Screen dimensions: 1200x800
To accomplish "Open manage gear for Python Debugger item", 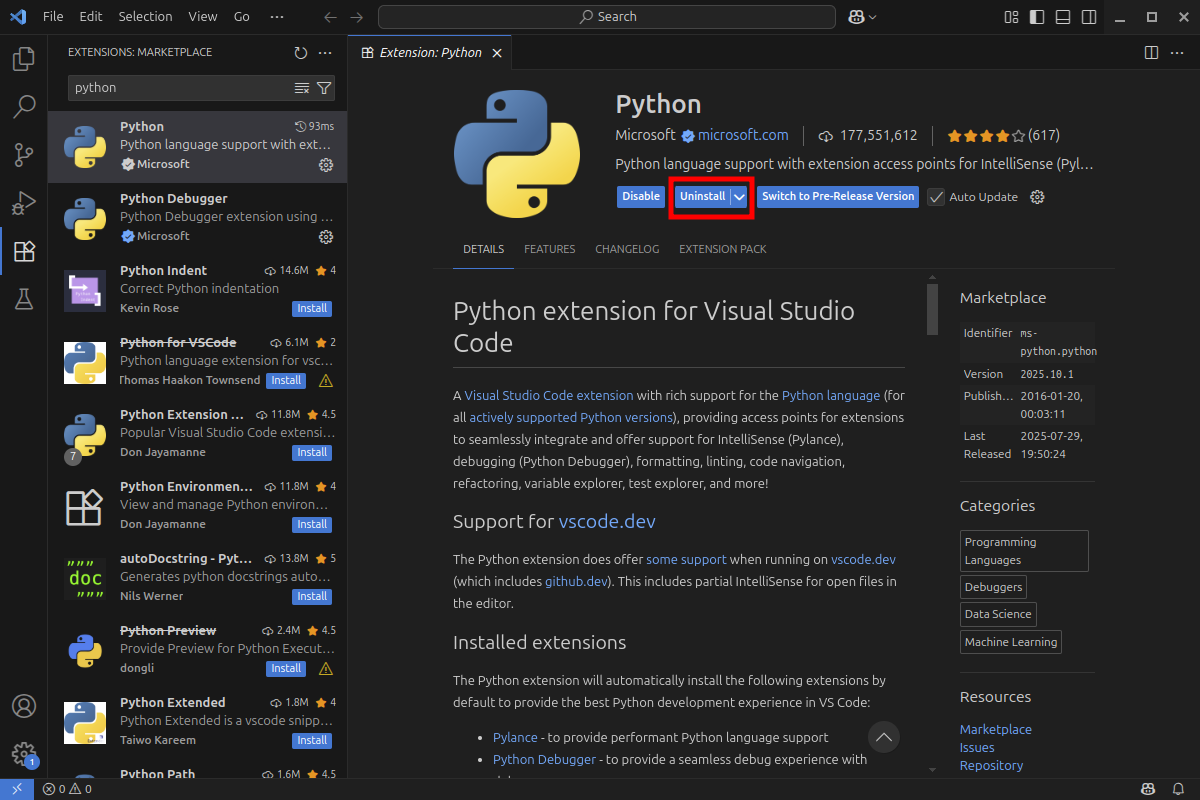I will (x=325, y=236).
